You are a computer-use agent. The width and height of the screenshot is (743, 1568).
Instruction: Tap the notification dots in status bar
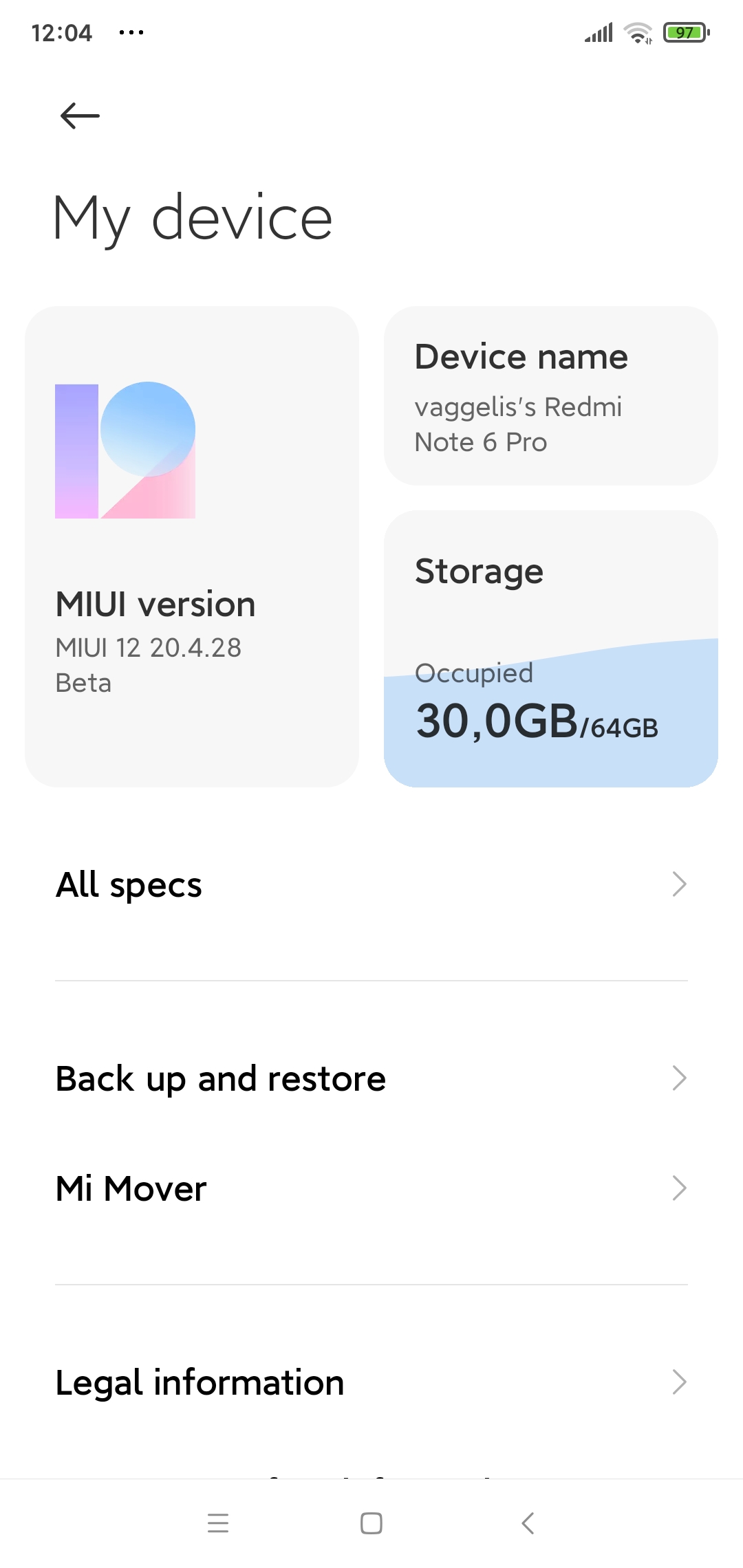coord(131,32)
